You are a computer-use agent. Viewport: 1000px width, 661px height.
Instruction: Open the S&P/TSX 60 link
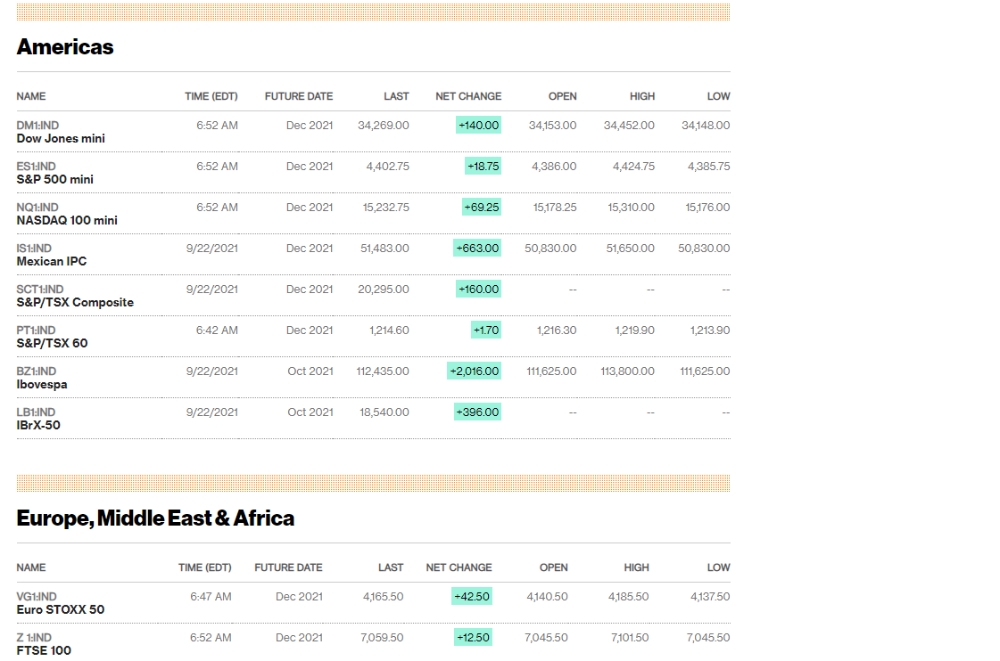pos(52,343)
